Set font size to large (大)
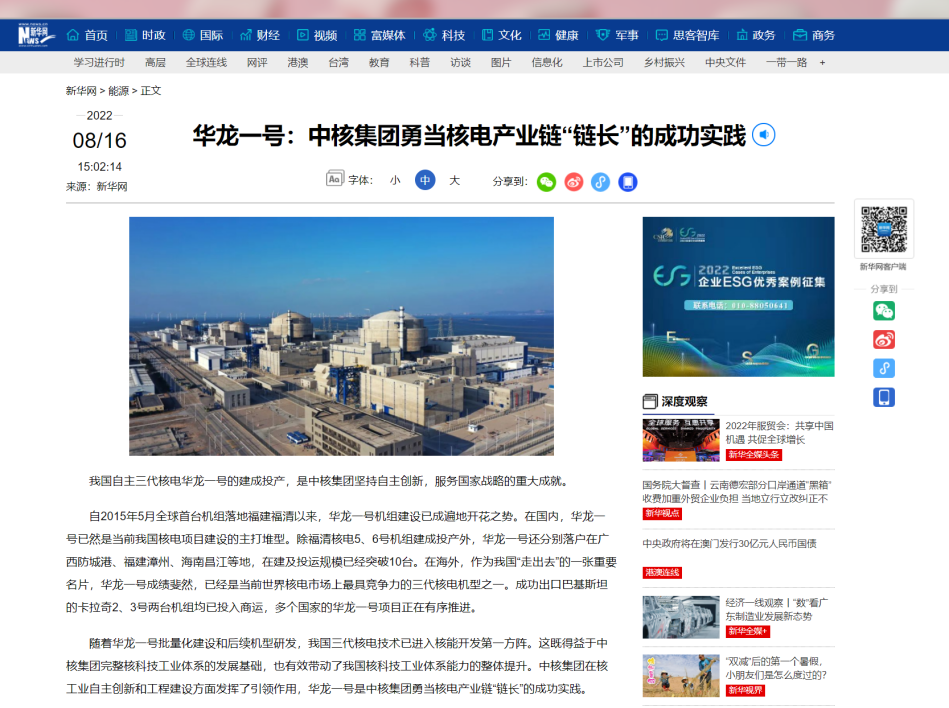949x708 pixels. [x=454, y=181]
